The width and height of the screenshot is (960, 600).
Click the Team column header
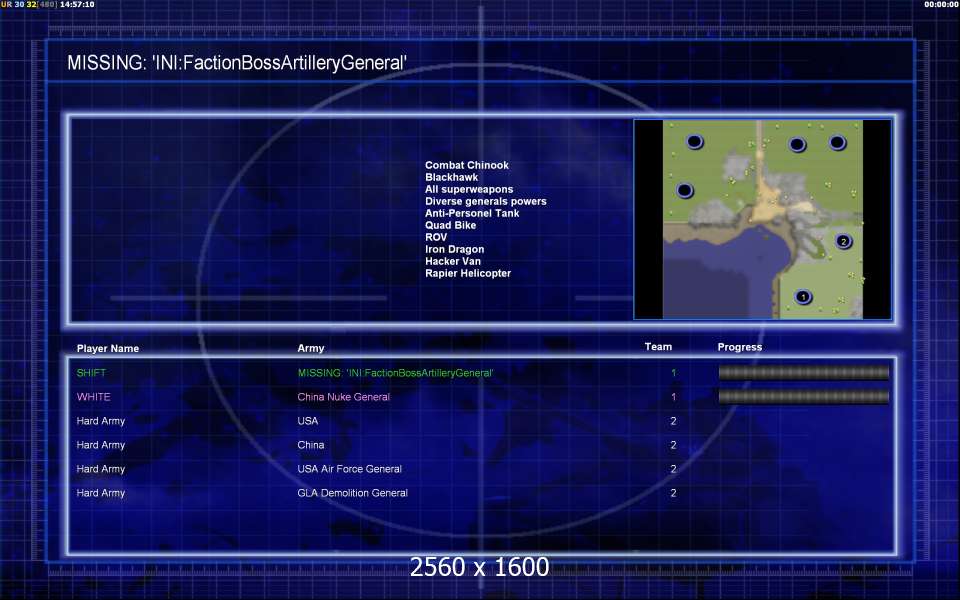pos(658,347)
